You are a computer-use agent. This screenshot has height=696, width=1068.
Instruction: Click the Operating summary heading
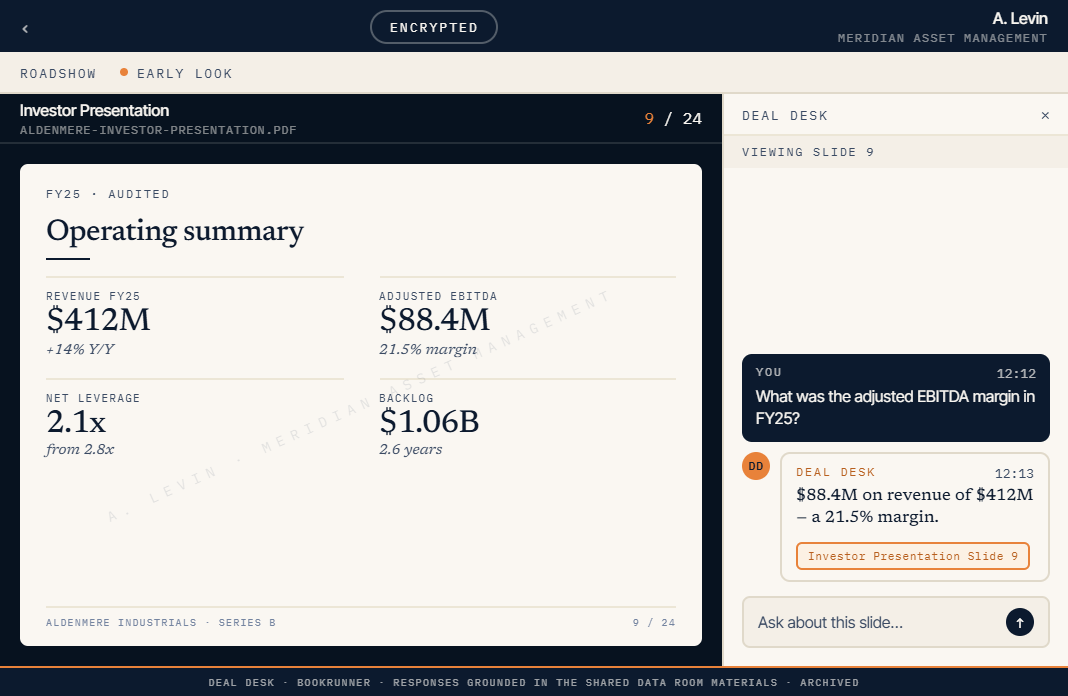point(175,231)
